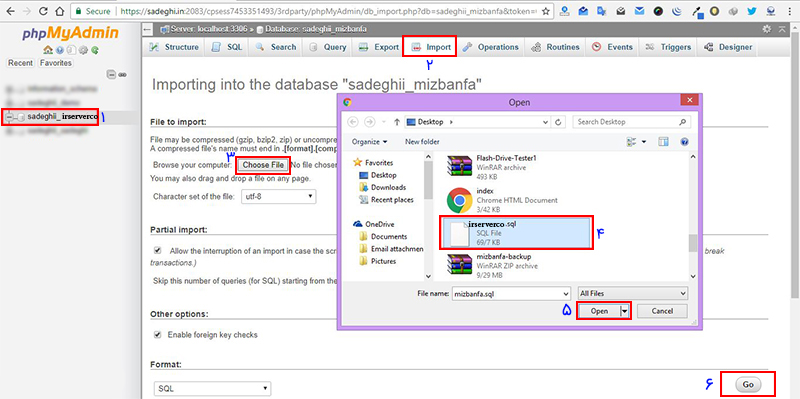Select index Chrome HTML Document file

515,200
